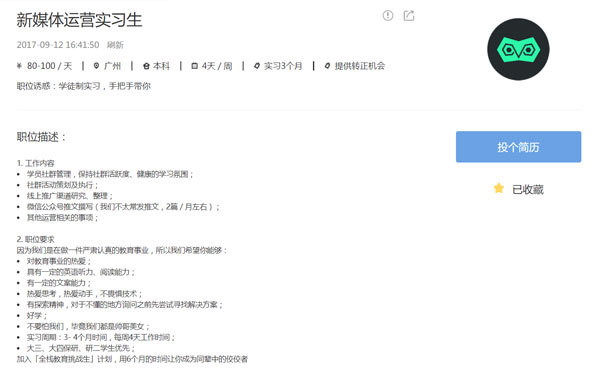
Task: Click the 职位诱惑 description line
Action: 83,86
